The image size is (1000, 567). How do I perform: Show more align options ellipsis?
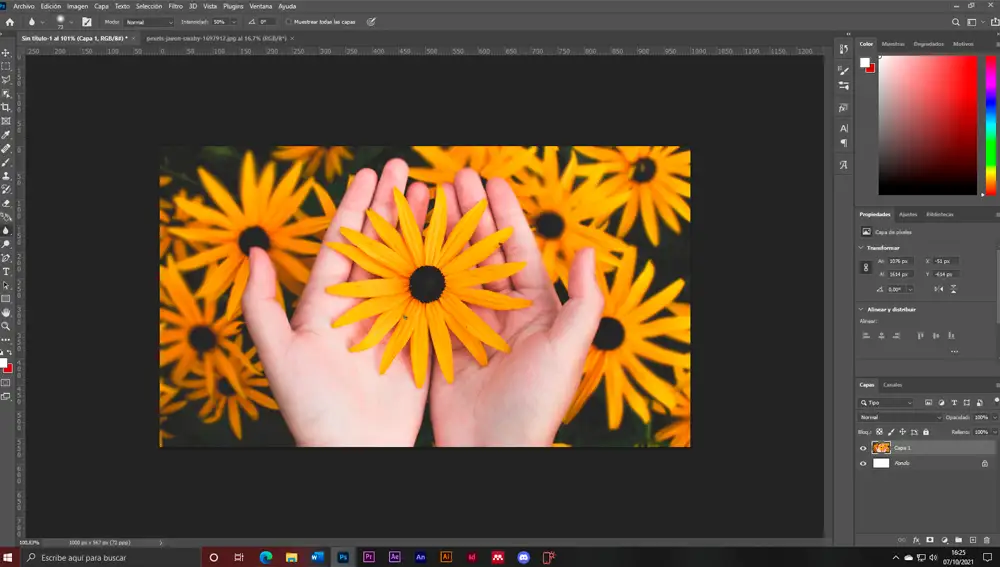click(954, 351)
